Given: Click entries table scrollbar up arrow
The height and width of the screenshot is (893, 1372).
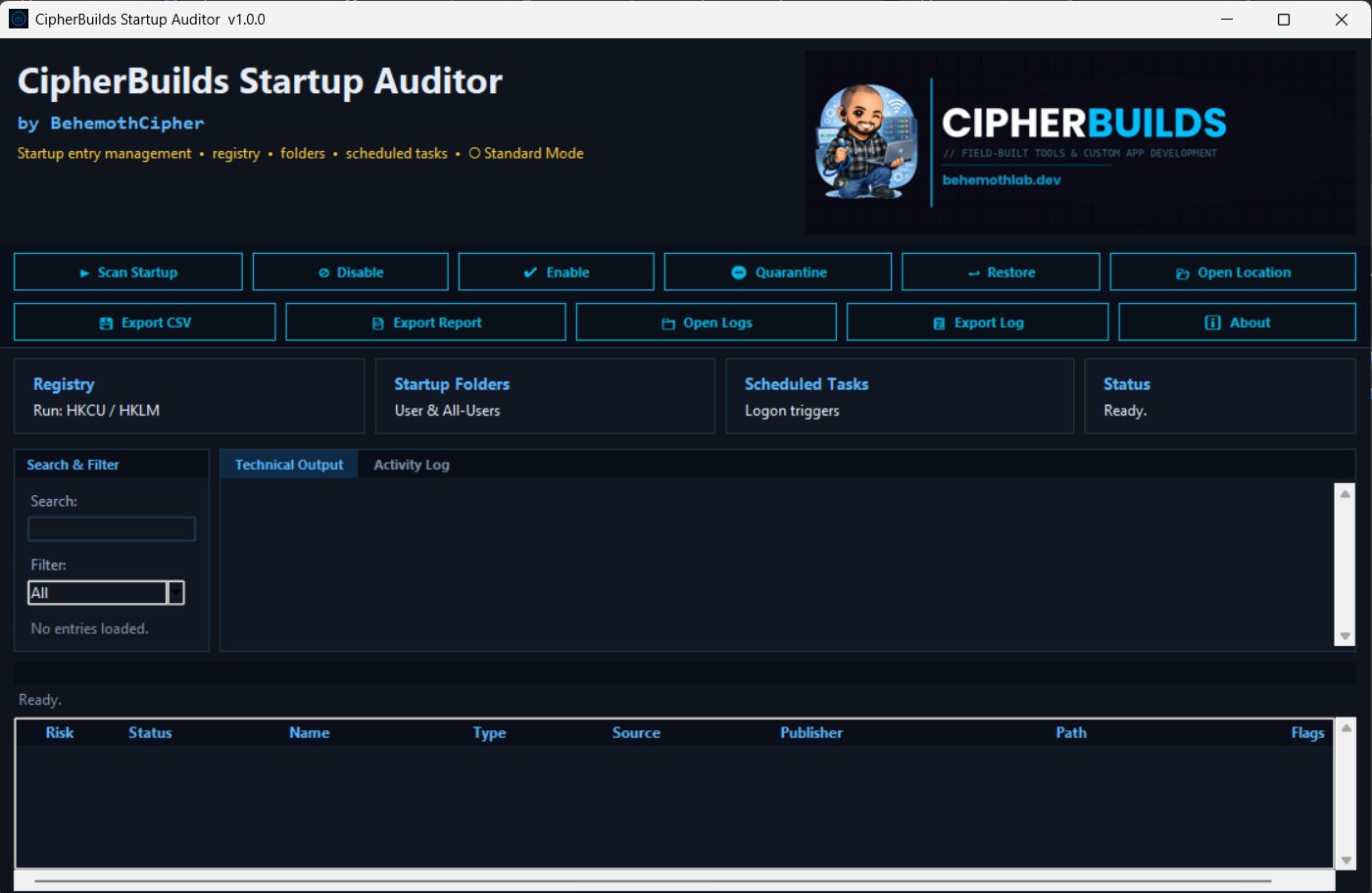Looking at the screenshot, I should (1347, 727).
